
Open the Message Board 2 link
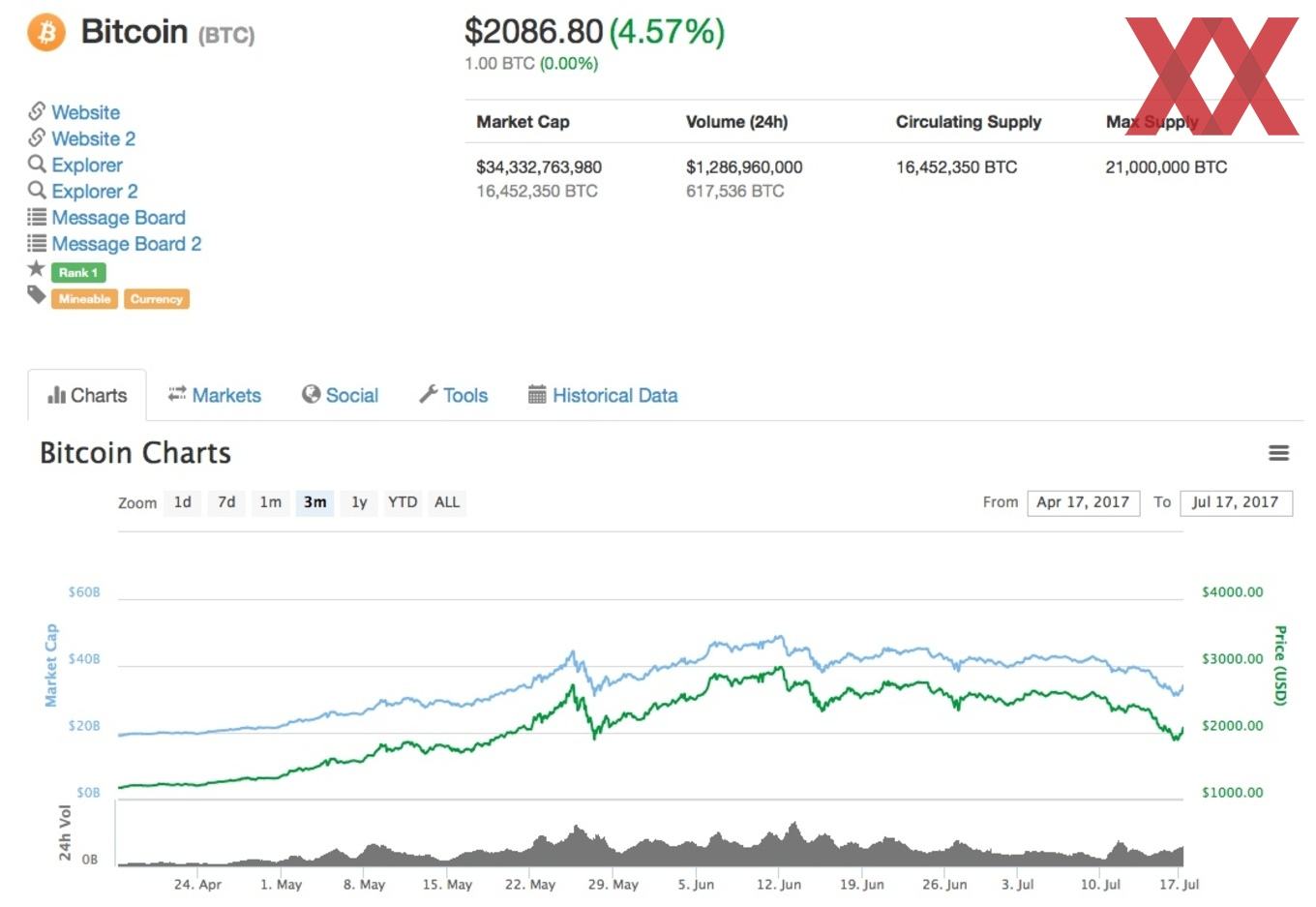pyautogui.click(x=127, y=244)
